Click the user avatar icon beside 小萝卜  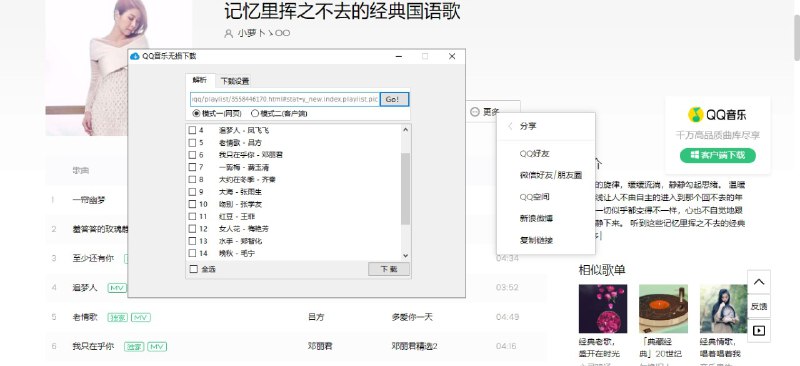pyautogui.click(x=228, y=33)
